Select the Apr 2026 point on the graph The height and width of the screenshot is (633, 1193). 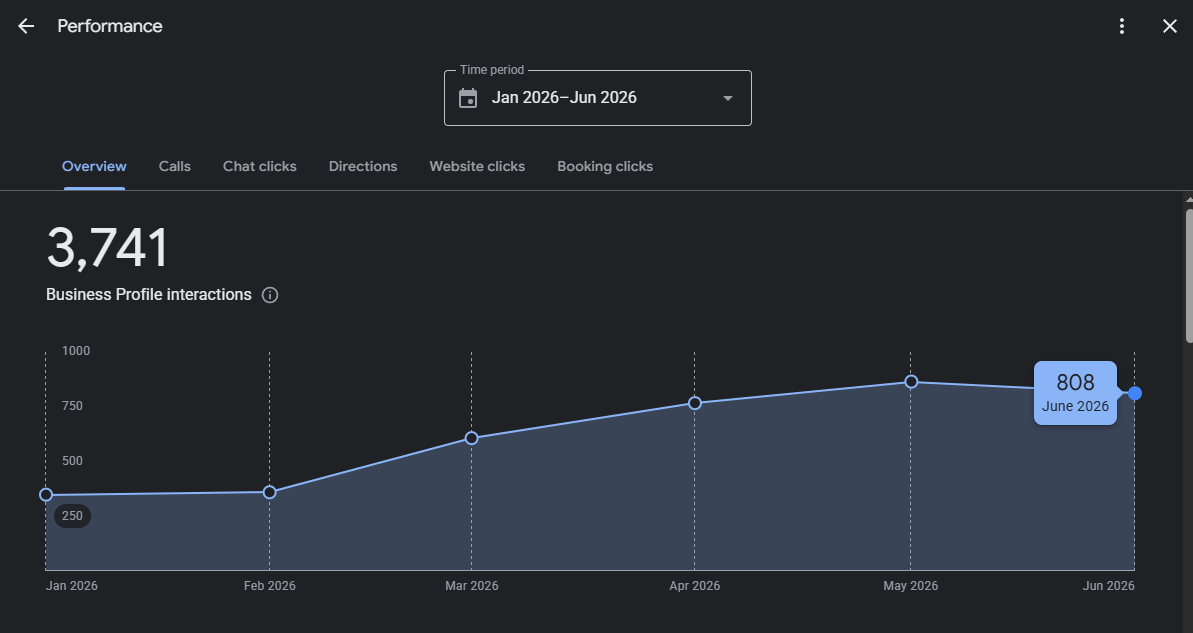tap(695, 403)
